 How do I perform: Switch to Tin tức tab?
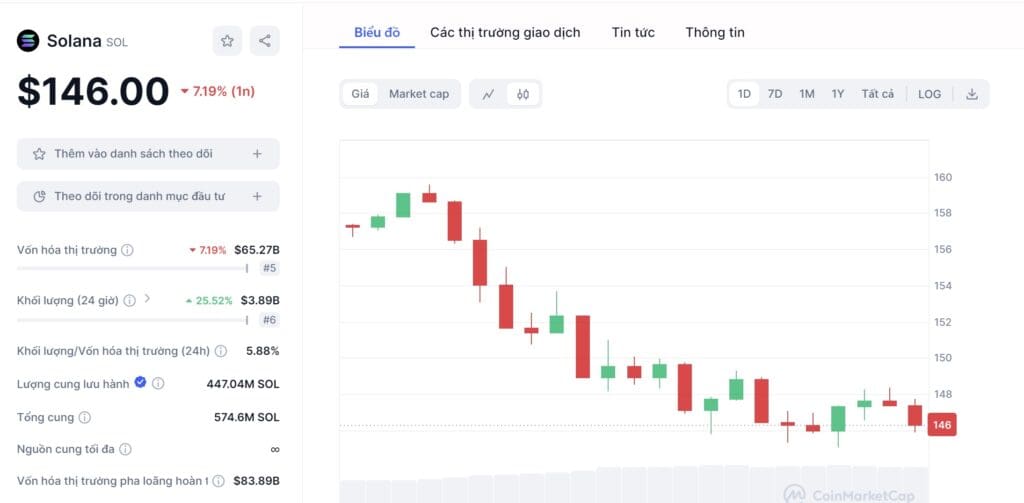(x=633, y=33)
